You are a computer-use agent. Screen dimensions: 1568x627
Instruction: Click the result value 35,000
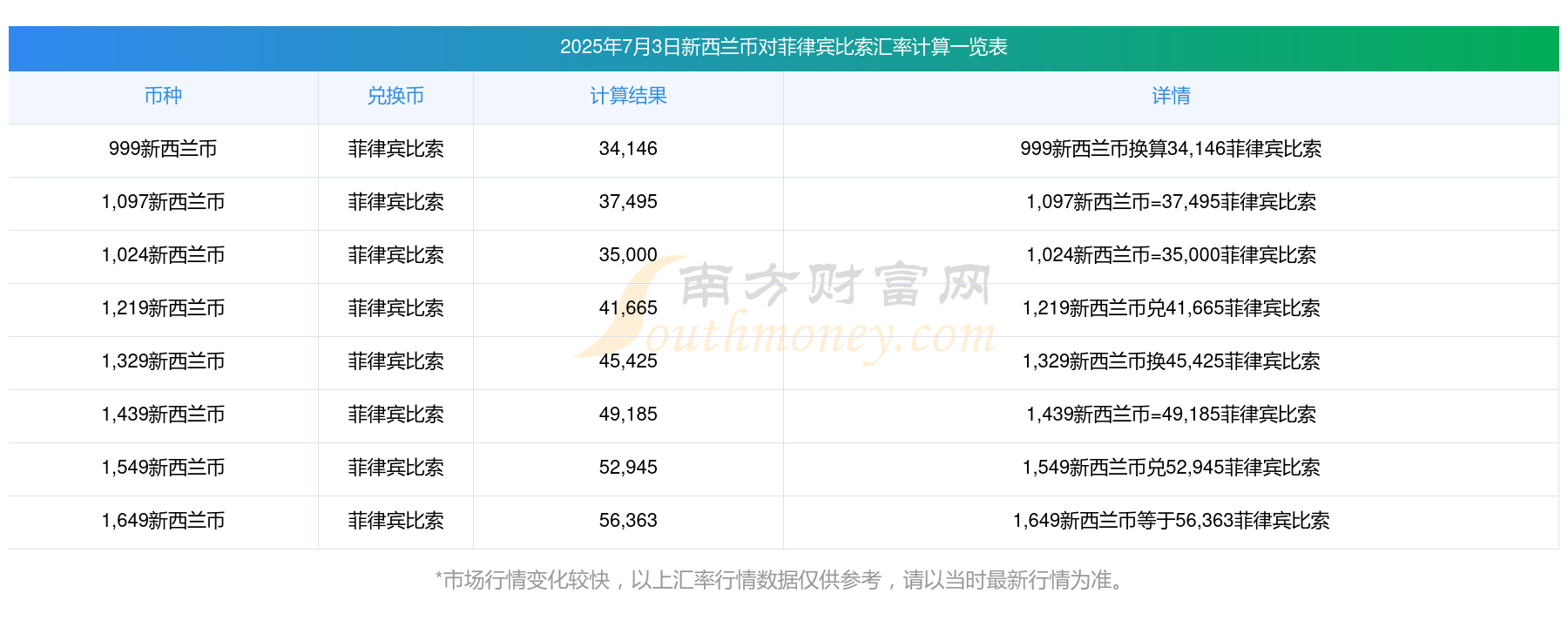pyautogui.click(x=628, y=255)
